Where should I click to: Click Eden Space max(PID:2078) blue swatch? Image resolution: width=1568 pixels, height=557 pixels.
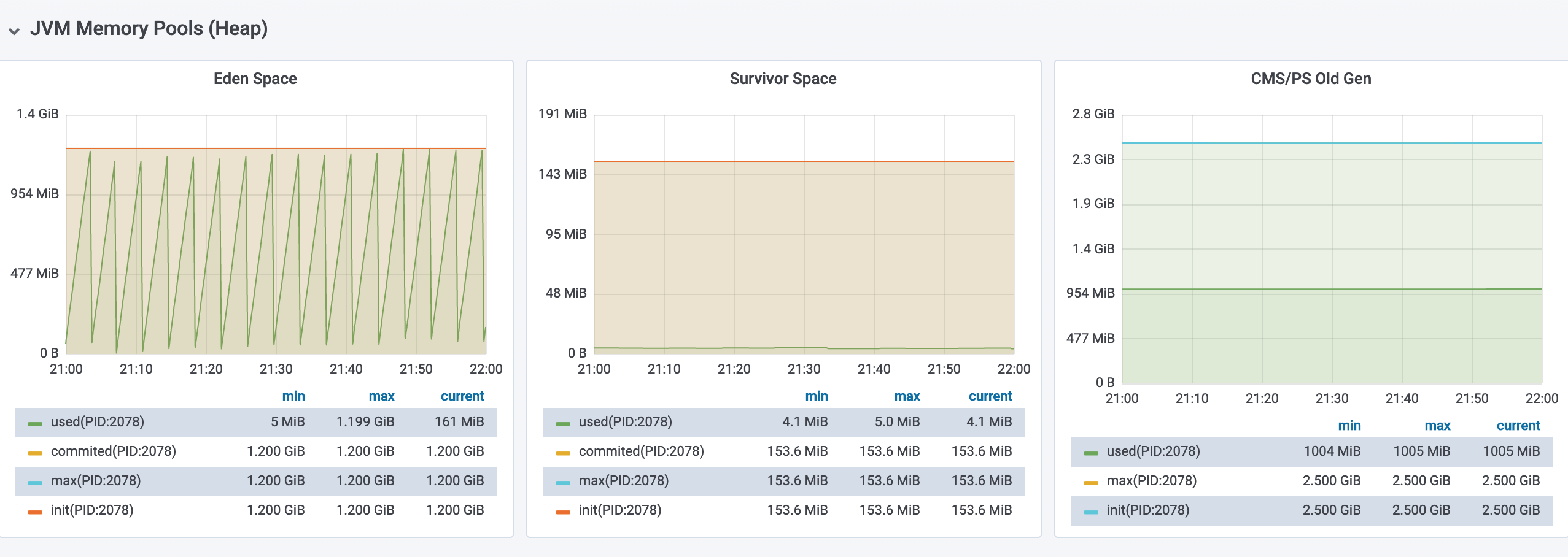point(35,482)
